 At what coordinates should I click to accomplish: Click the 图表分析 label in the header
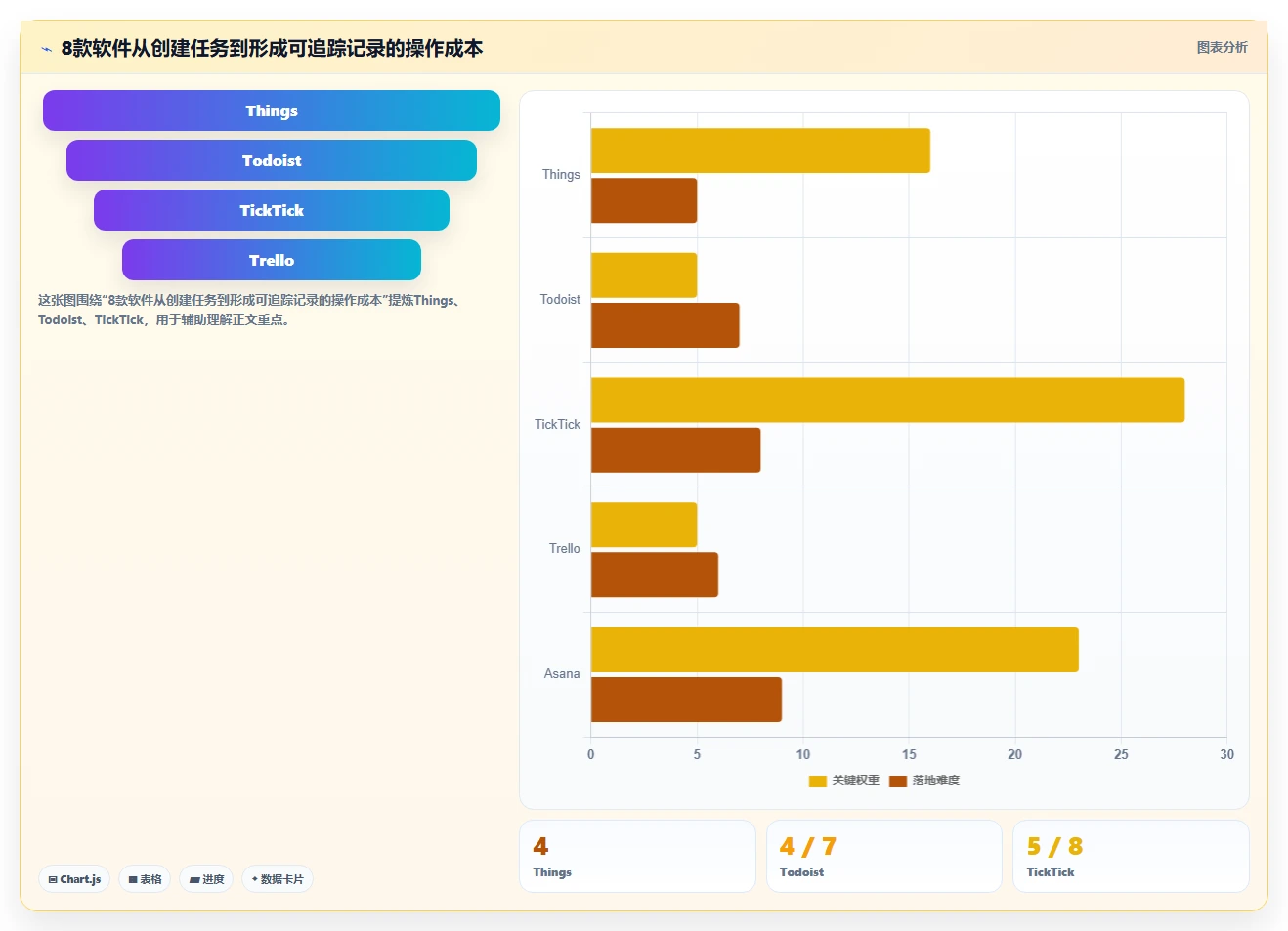[x=1222, y=47]
